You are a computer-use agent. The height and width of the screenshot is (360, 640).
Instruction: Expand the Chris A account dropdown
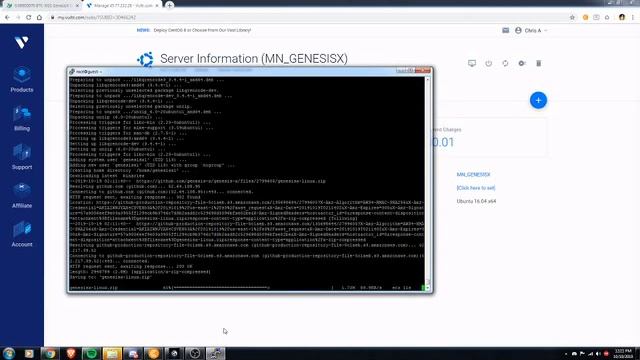(531, 31)
